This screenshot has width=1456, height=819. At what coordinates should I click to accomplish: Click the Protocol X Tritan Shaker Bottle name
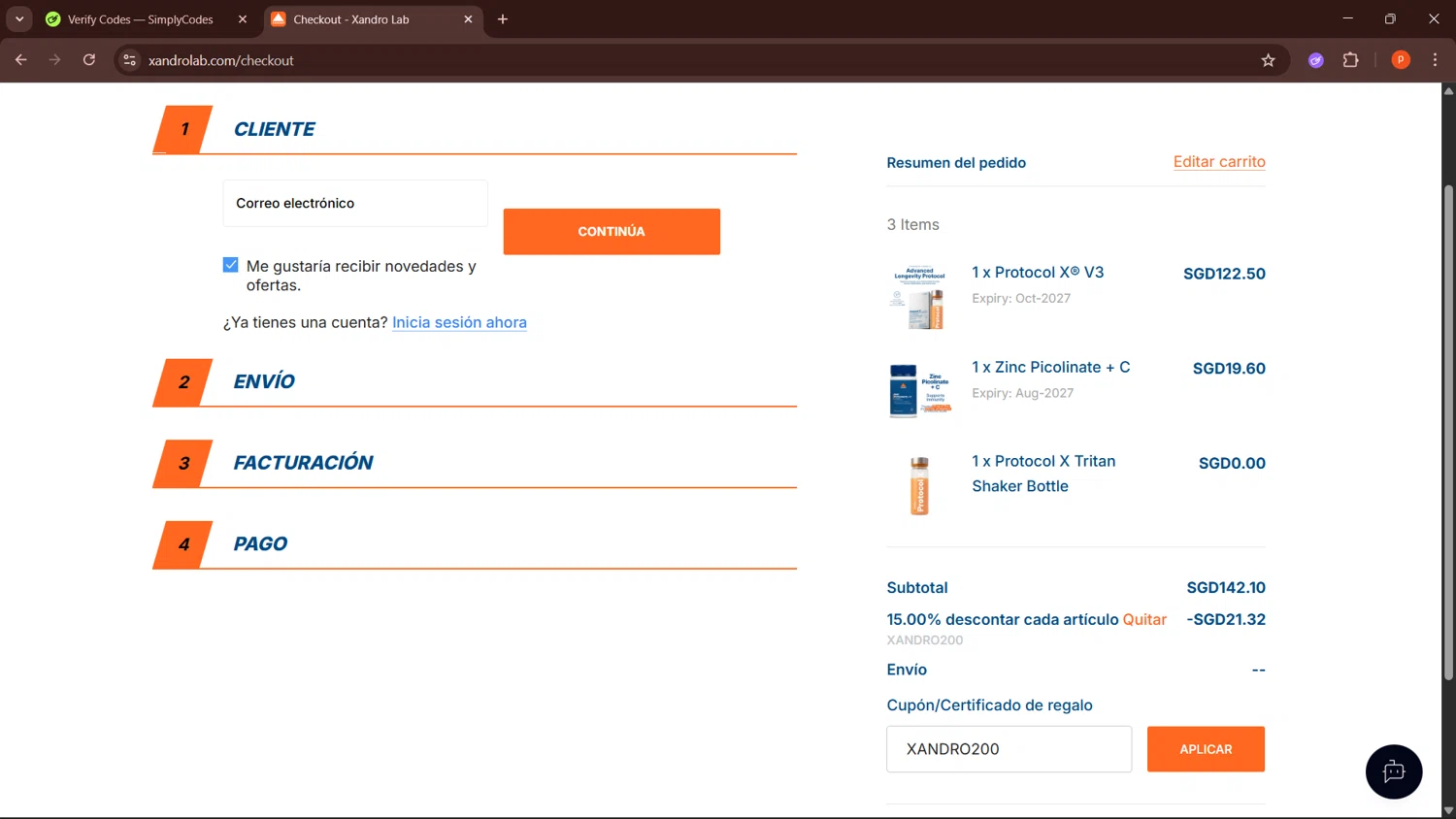(1043, 474)
